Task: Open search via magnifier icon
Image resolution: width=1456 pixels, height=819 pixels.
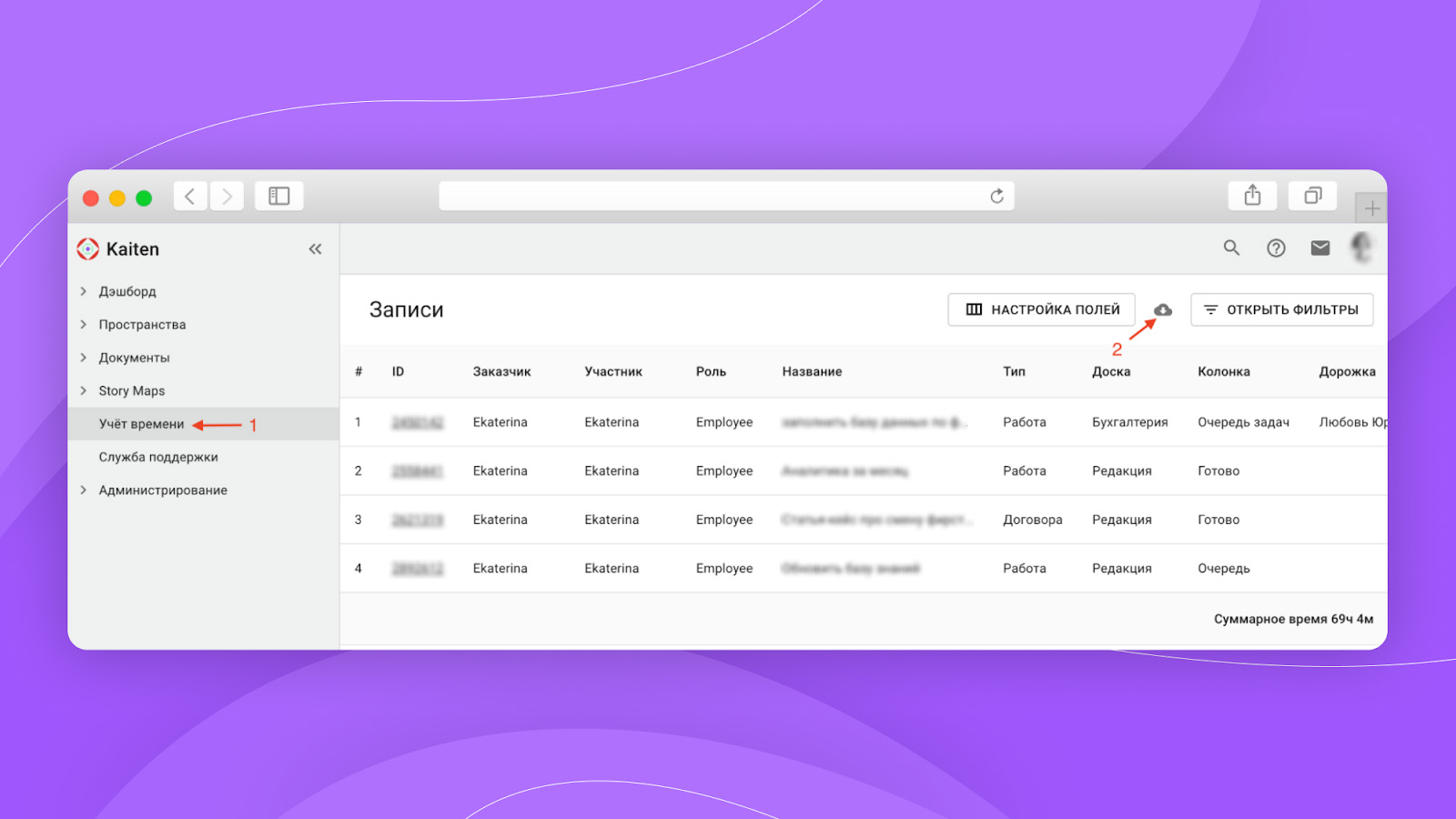Action: tap(1231, 248)
